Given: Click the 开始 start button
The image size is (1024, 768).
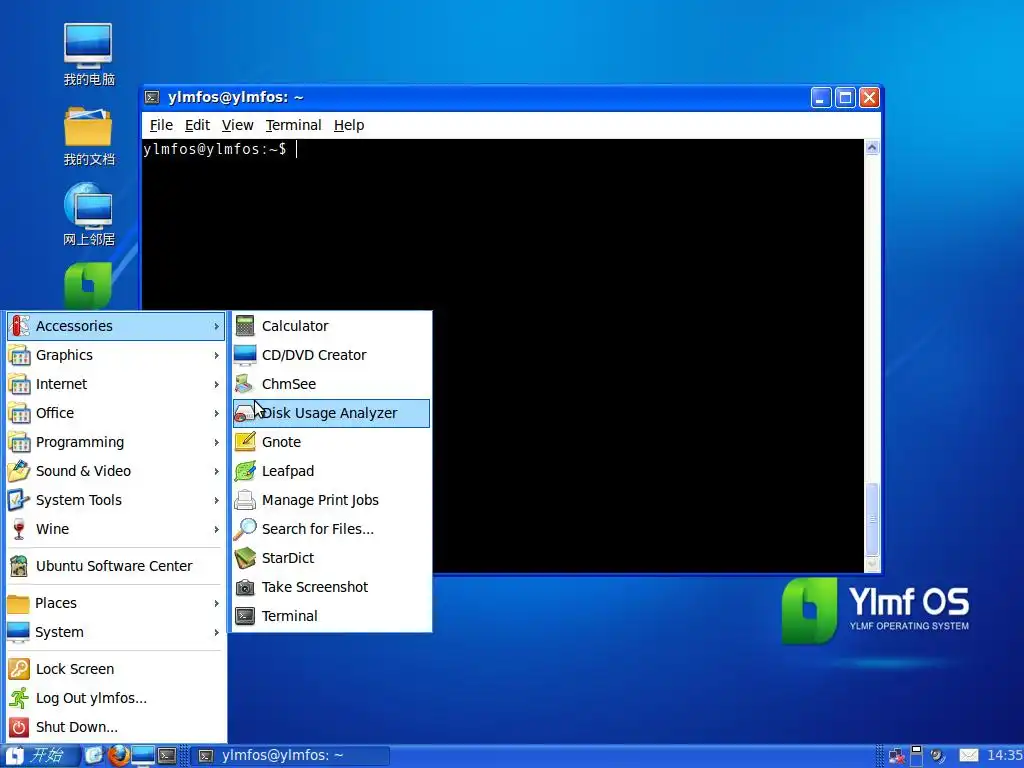Looking at the screenshot, I should [40, 756].
